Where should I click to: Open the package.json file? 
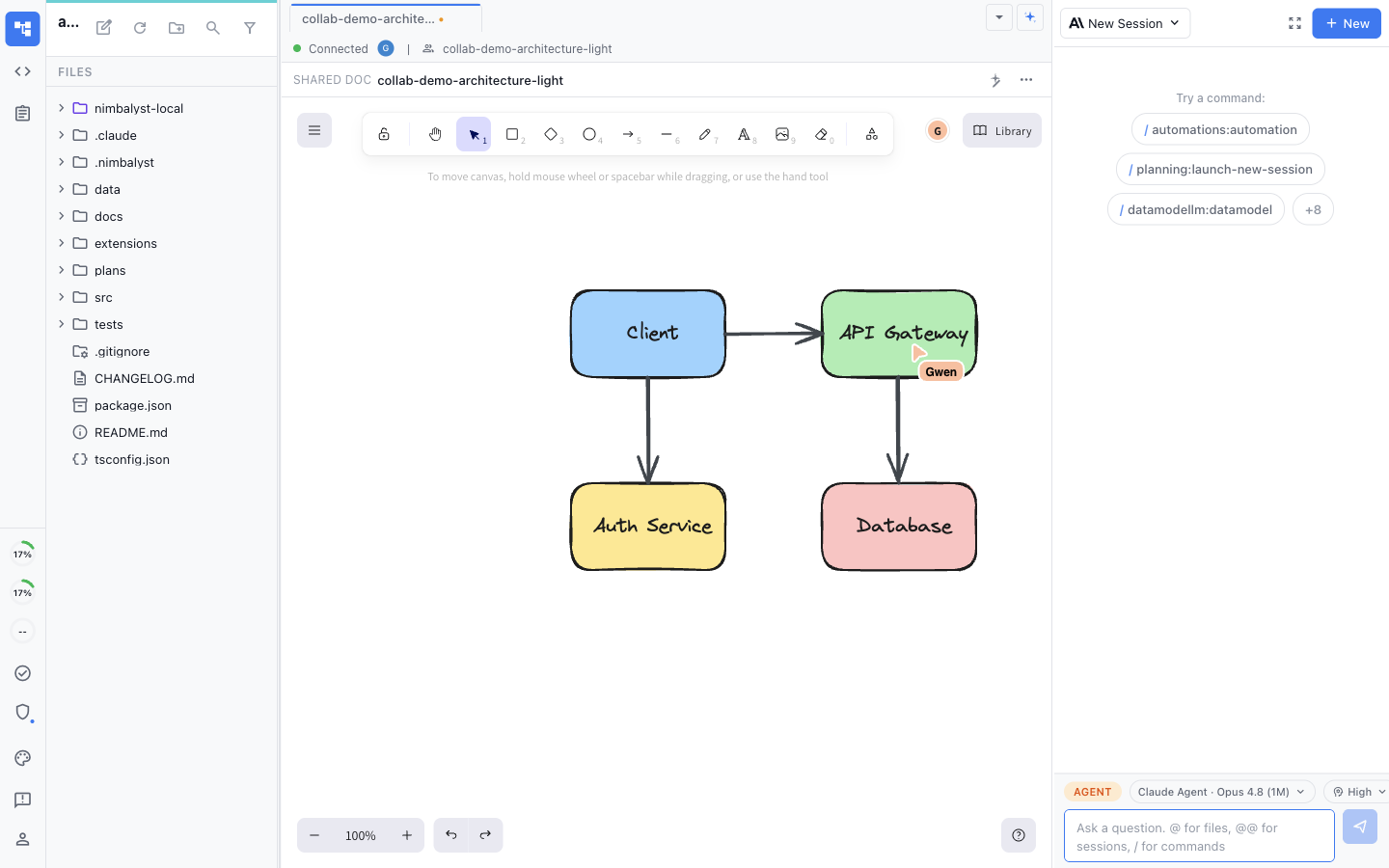tap(162, 405)
